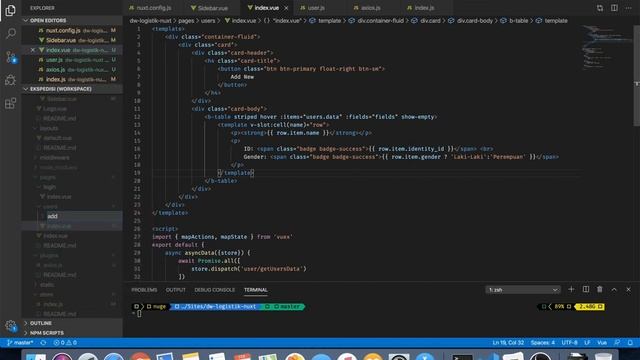Viewport: 640px width, 360px height.
Task: Click the code minimap preview
Action: (606, 47)
